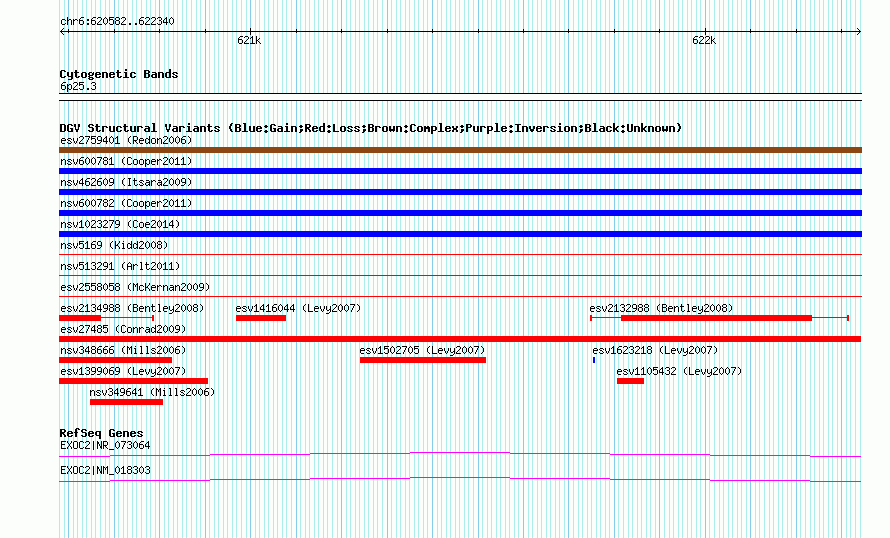This screenshot has width=890, height=538.
Task: Open nsv348666 (Mills2006) label
Action: 123,350
